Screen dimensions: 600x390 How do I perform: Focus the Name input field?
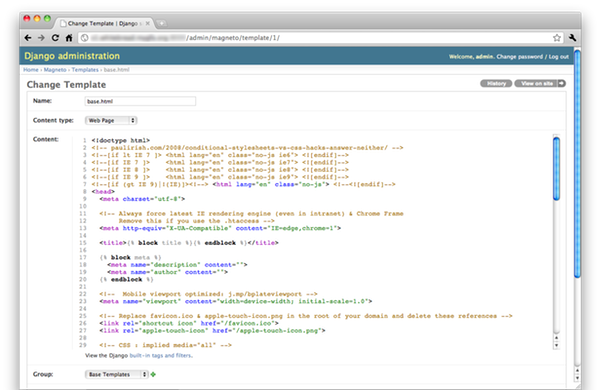point(140,101)
